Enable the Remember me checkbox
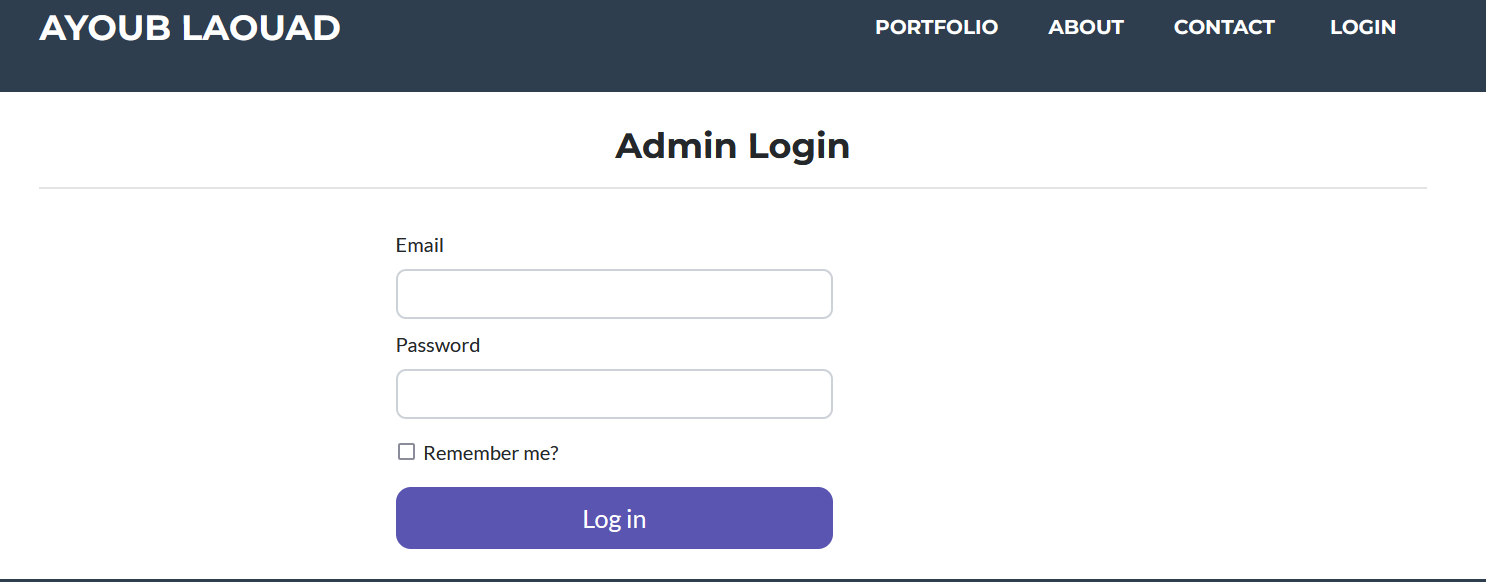Image resolution: width=1486 pixels, height=582 pixels. point(406,451)
